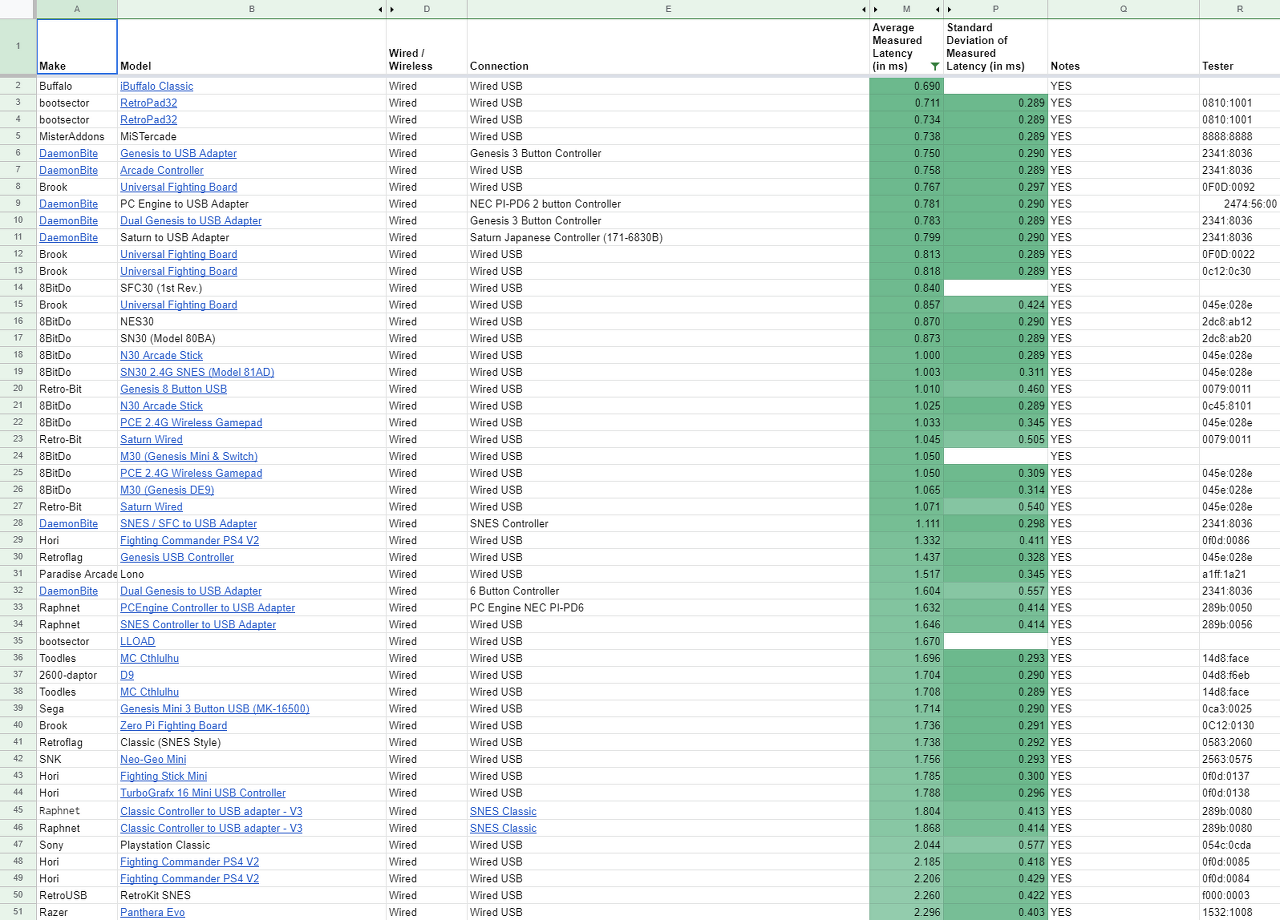The image size is (1280, 920).
Task: Open the Neo-Geo Mini link
Action: pos(153,759)
